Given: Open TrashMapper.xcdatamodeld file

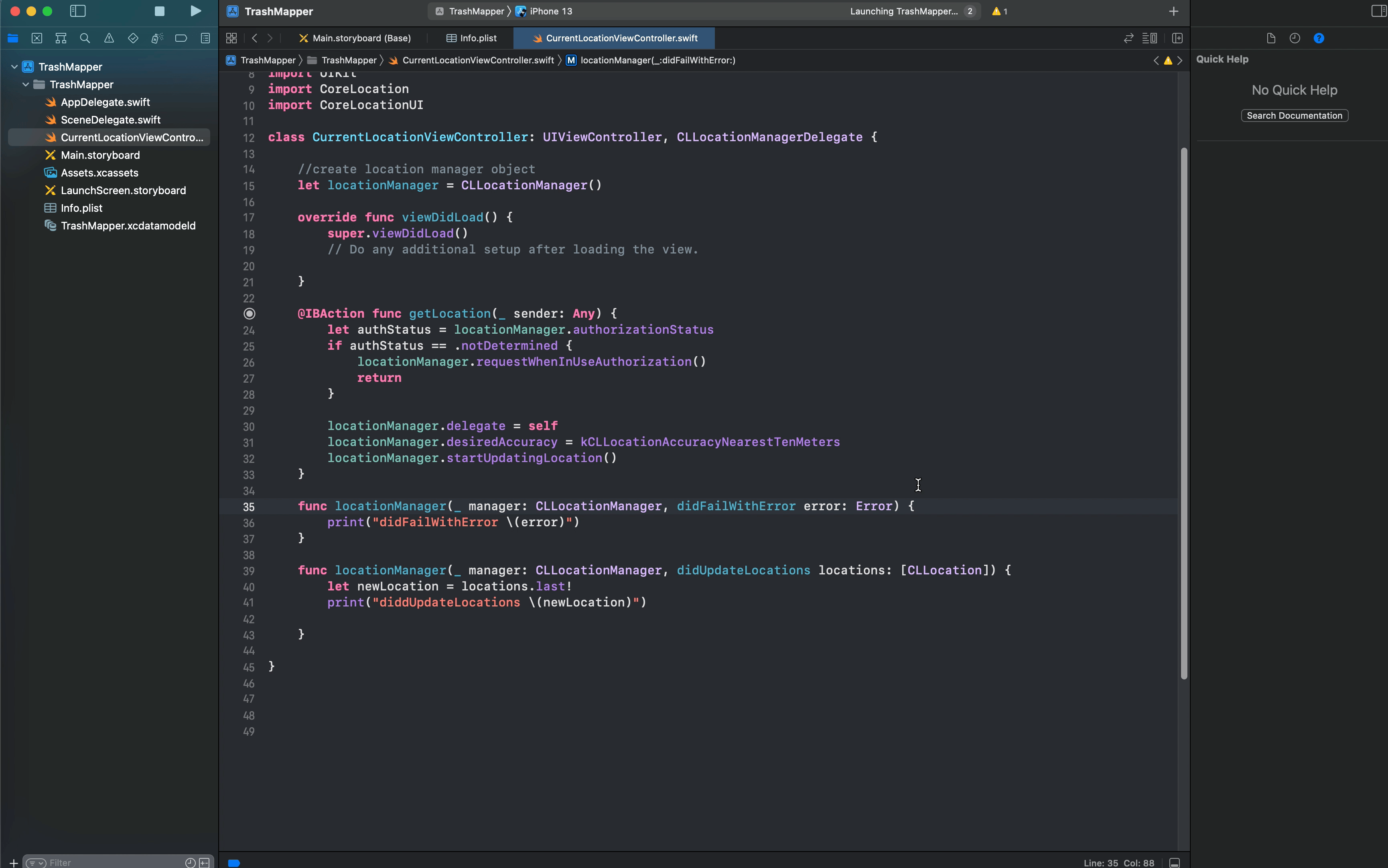Looking at the screenshot, I should coord(128,225).
